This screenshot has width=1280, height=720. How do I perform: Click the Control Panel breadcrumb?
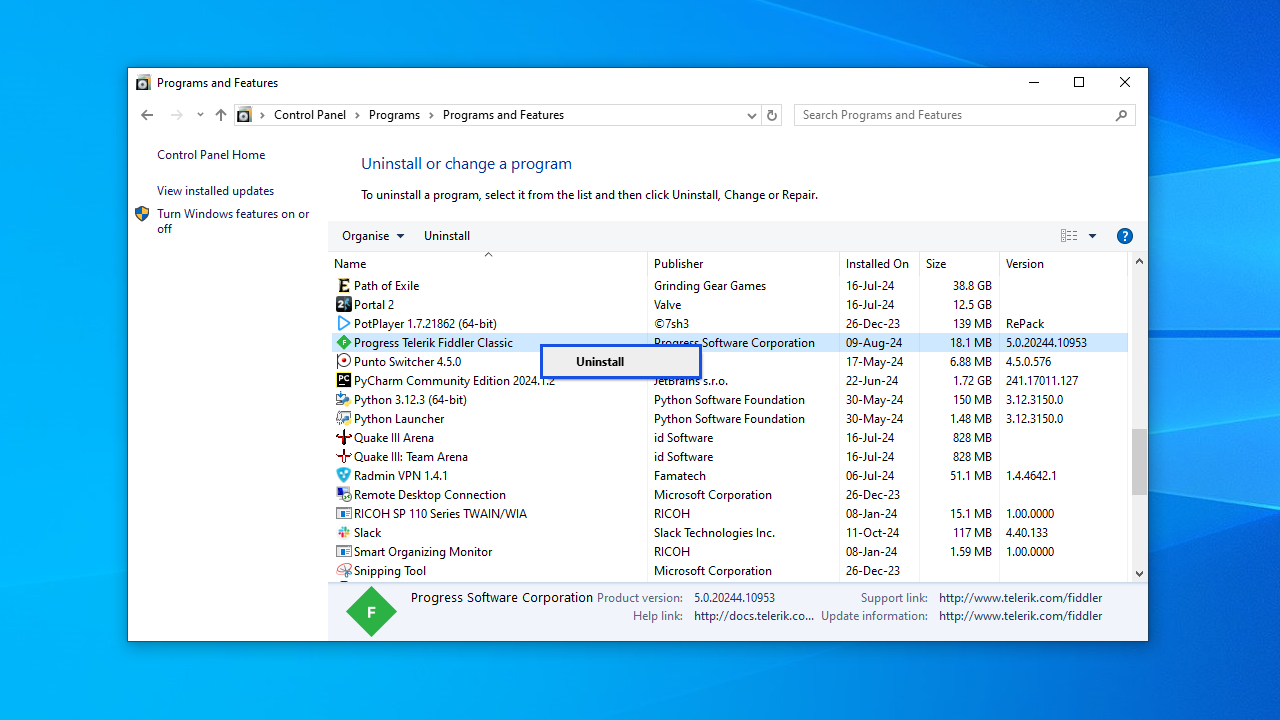point(310,115)
